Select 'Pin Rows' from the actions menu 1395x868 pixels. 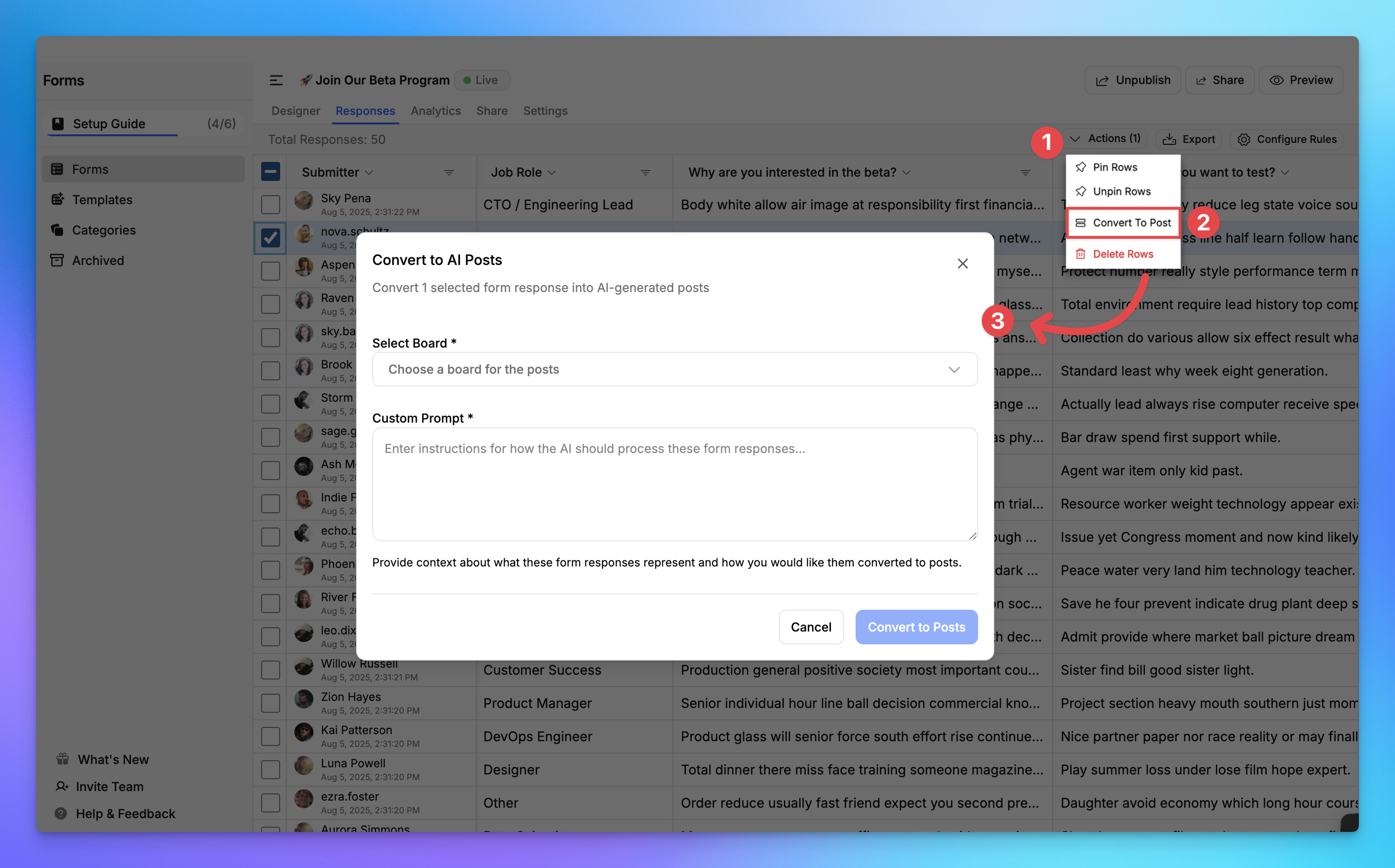(1115, 167)
